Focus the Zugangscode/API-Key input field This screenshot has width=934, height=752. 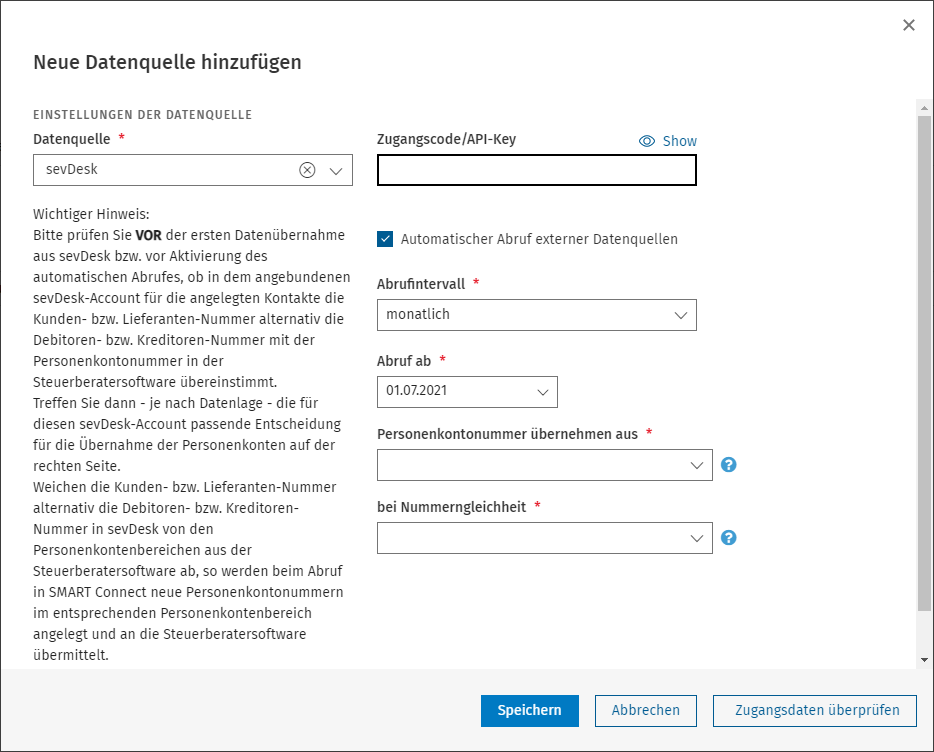click(x=537, y=170)
